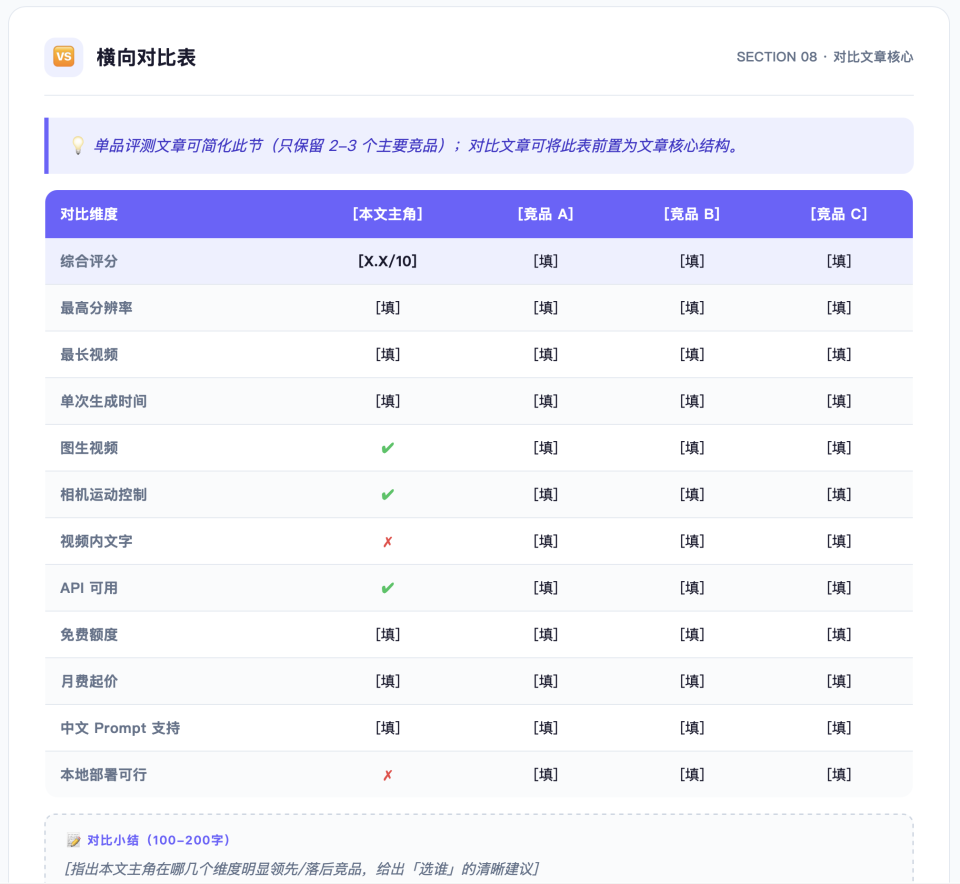Click the 免费额度 cell under [本文主角]

point(388,635)
